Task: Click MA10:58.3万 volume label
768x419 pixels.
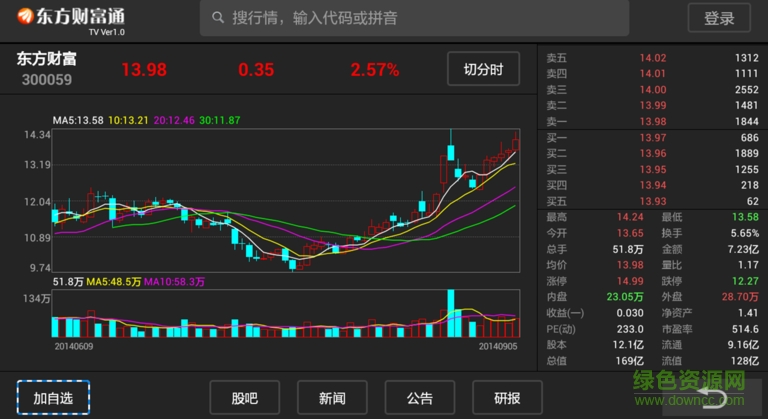Action: pos(174,282)
